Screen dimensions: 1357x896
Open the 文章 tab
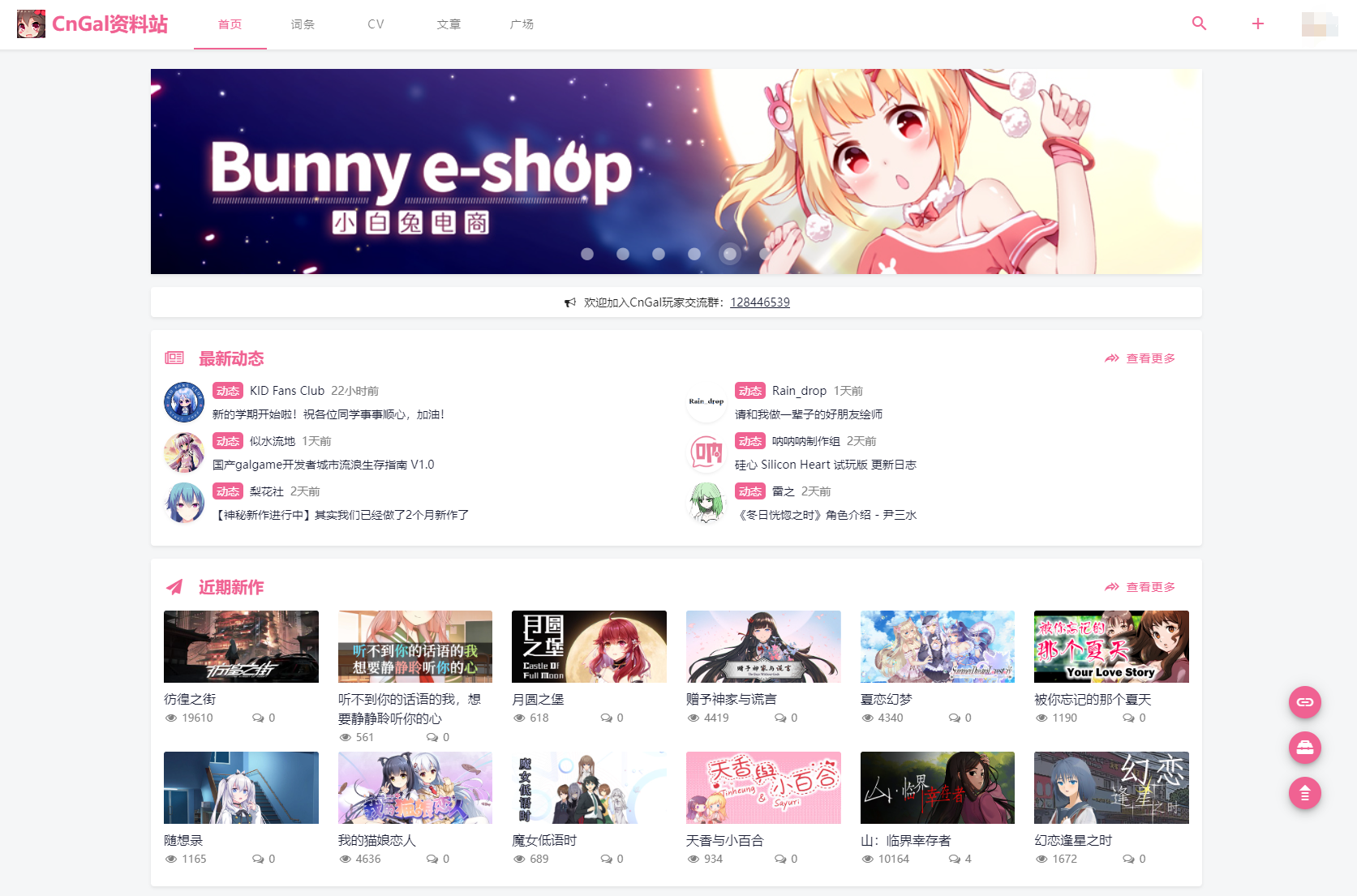449,24
